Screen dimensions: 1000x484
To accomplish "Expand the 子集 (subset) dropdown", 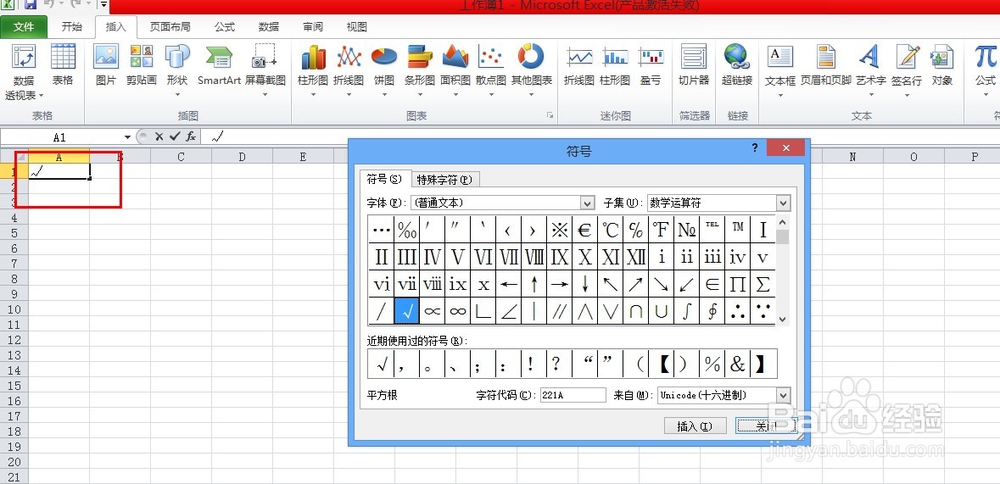I will point(783,203).
